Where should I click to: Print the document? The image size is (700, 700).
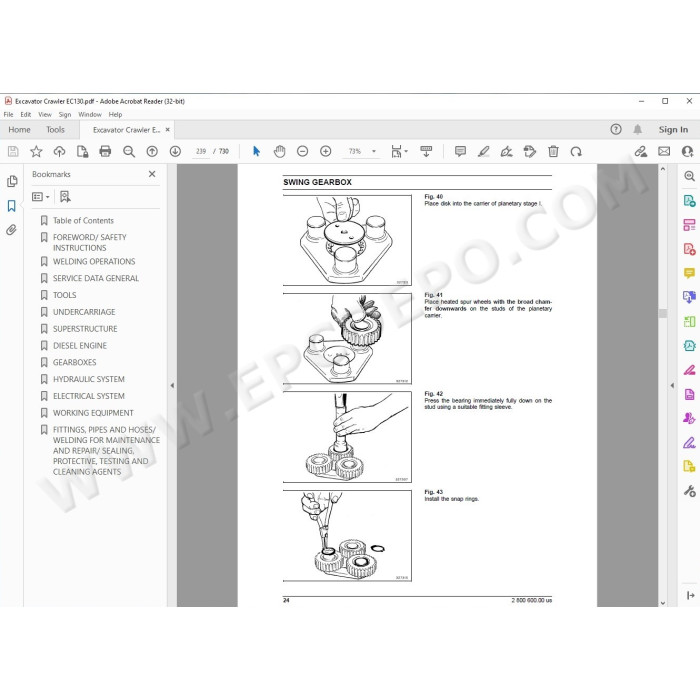click(105, 152)
